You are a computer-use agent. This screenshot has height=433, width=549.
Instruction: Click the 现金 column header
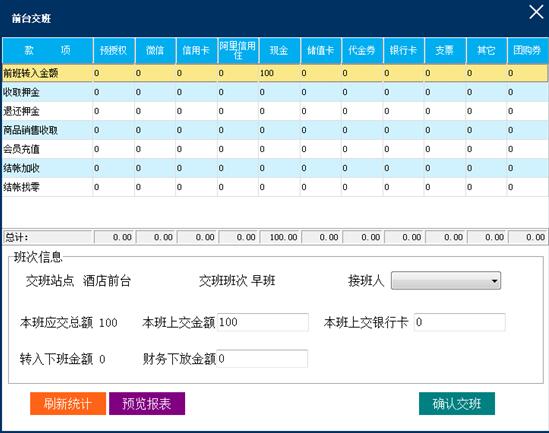pyautogui.click(x=279, y=50)
